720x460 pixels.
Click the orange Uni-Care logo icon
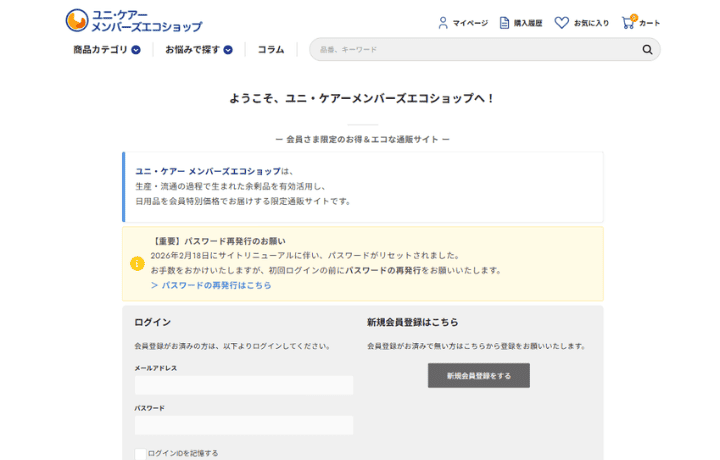coord(77,20)
